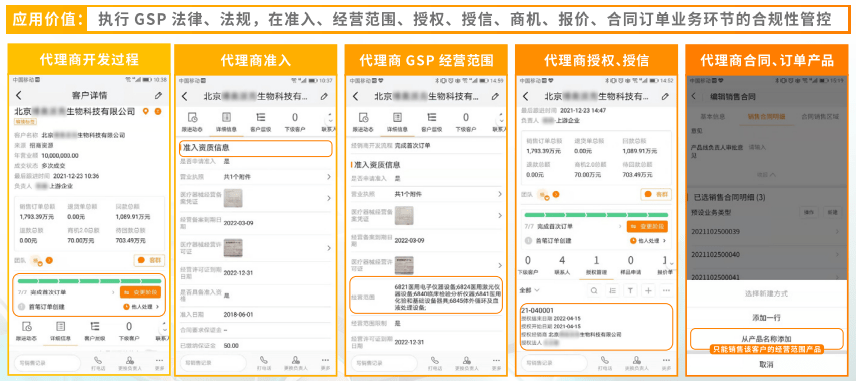Image resolution: width=856 pixels, height=381 pixels.
Task: Tap orange location pin beside company name
Action: coord(146,111)
